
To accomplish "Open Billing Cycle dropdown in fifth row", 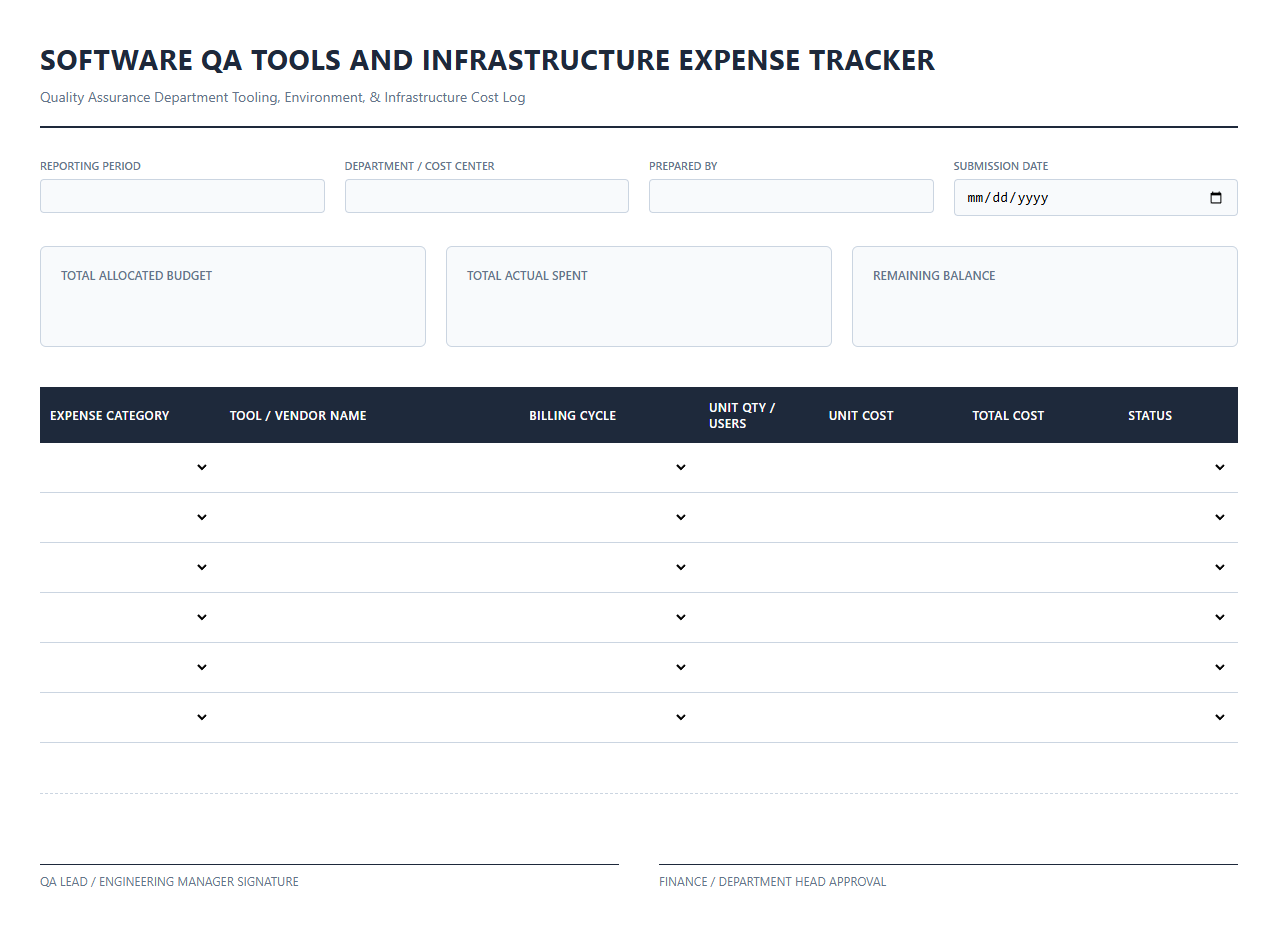I will [x=609, y=667].
